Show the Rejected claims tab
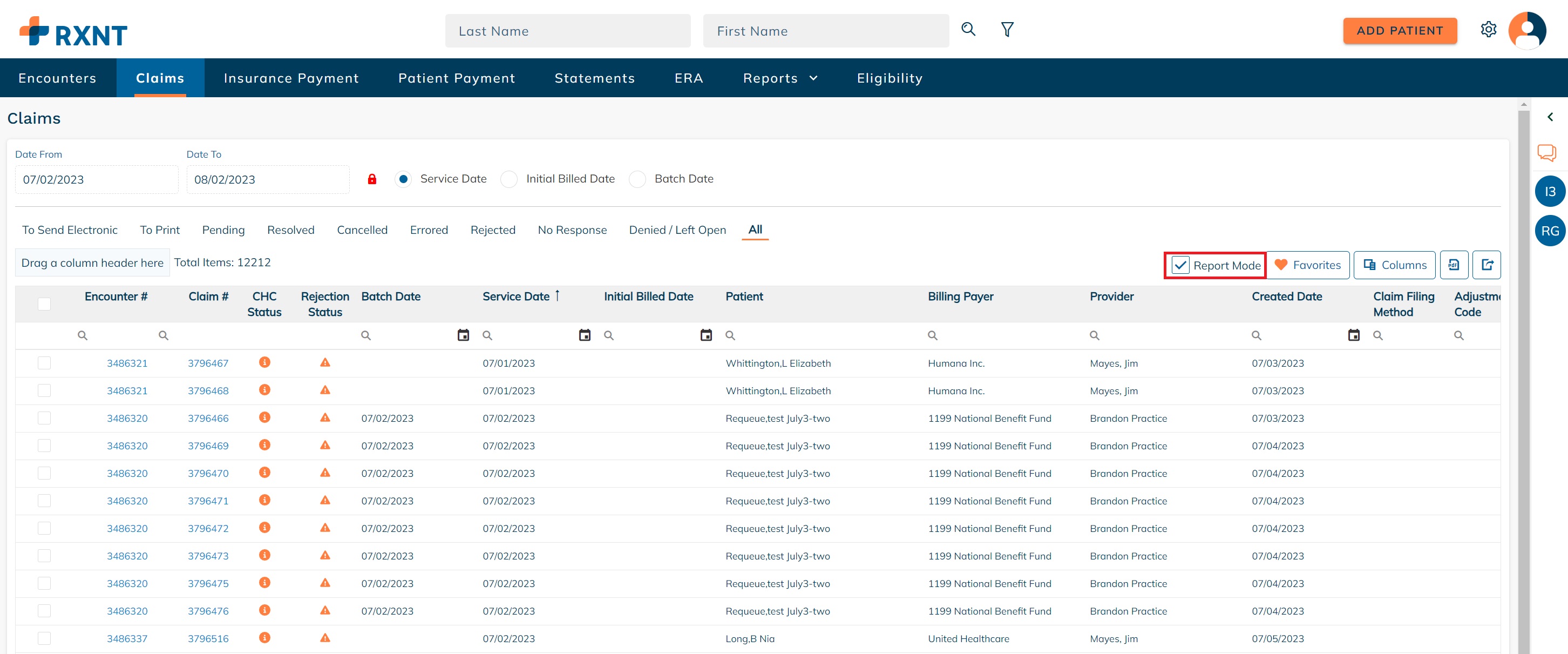Screen dimensions: 1568x654 tap(492, 230)
